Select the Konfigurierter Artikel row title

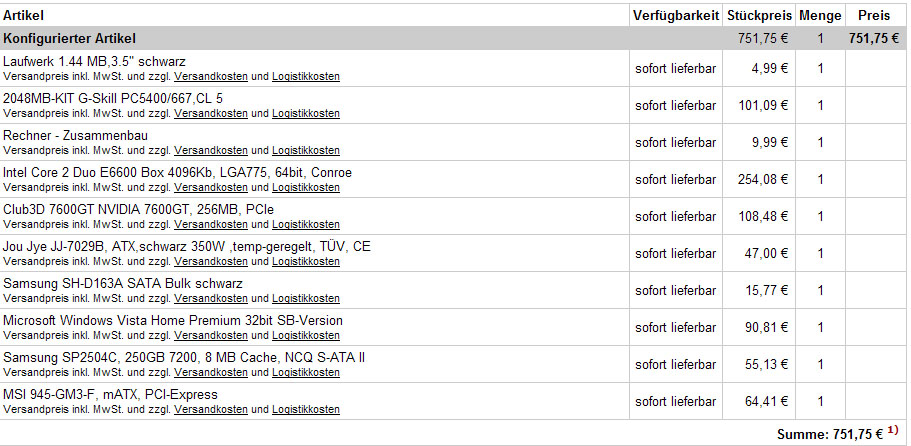[69, 39]
